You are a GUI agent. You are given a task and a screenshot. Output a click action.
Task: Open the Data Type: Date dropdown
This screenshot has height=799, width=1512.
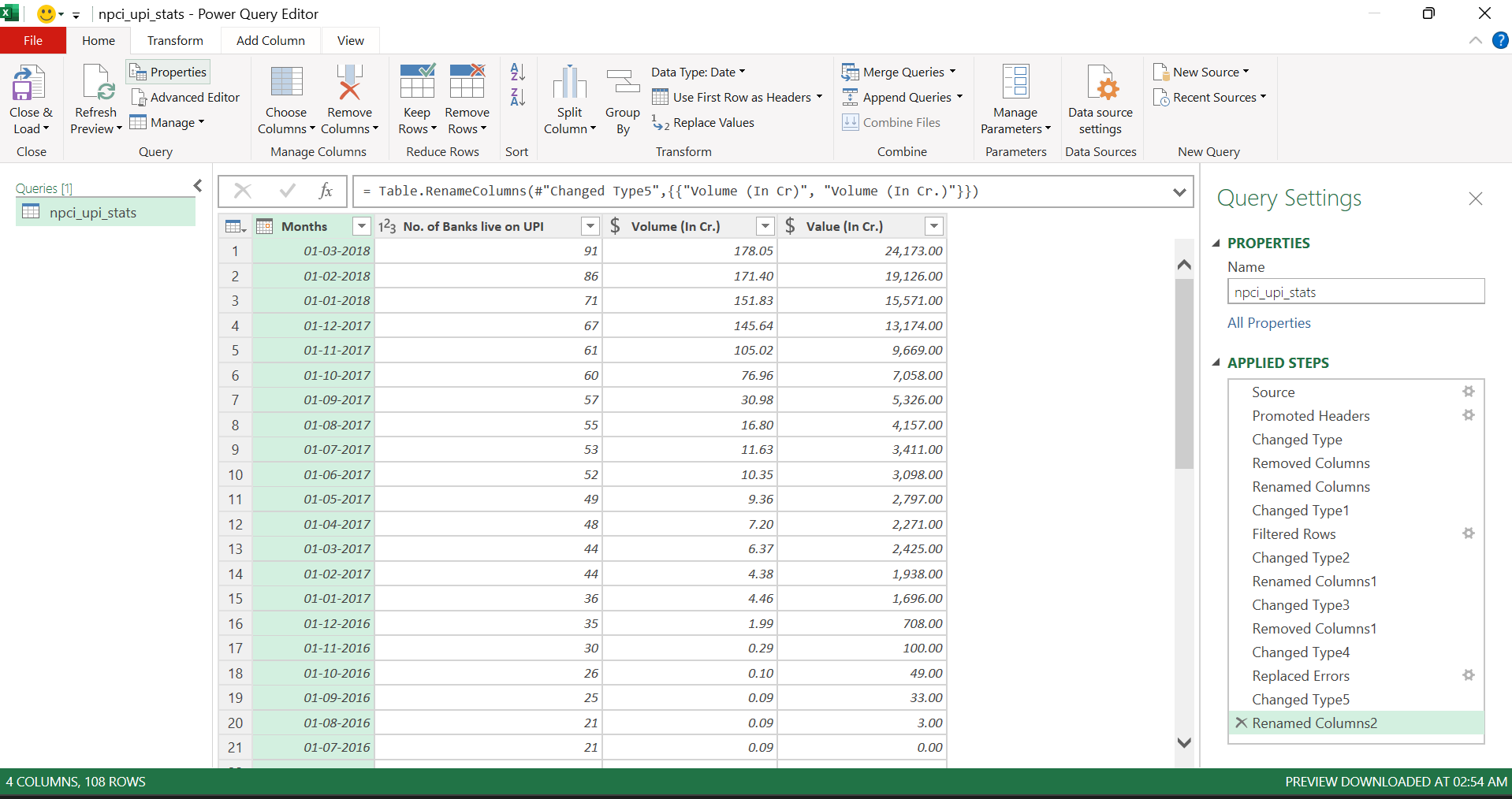[698, 72]
